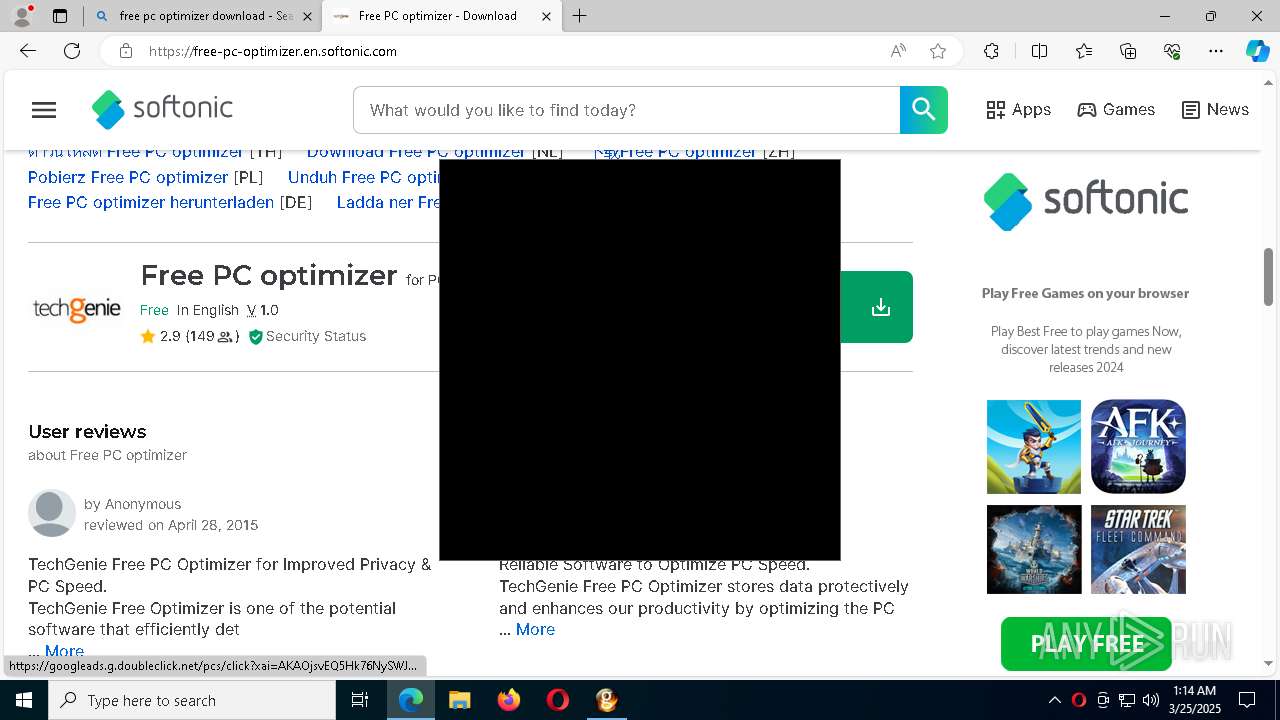Screen dimensions: 1280x720
Task: Launch Opera from taskbar
Action: pos(558,700)
